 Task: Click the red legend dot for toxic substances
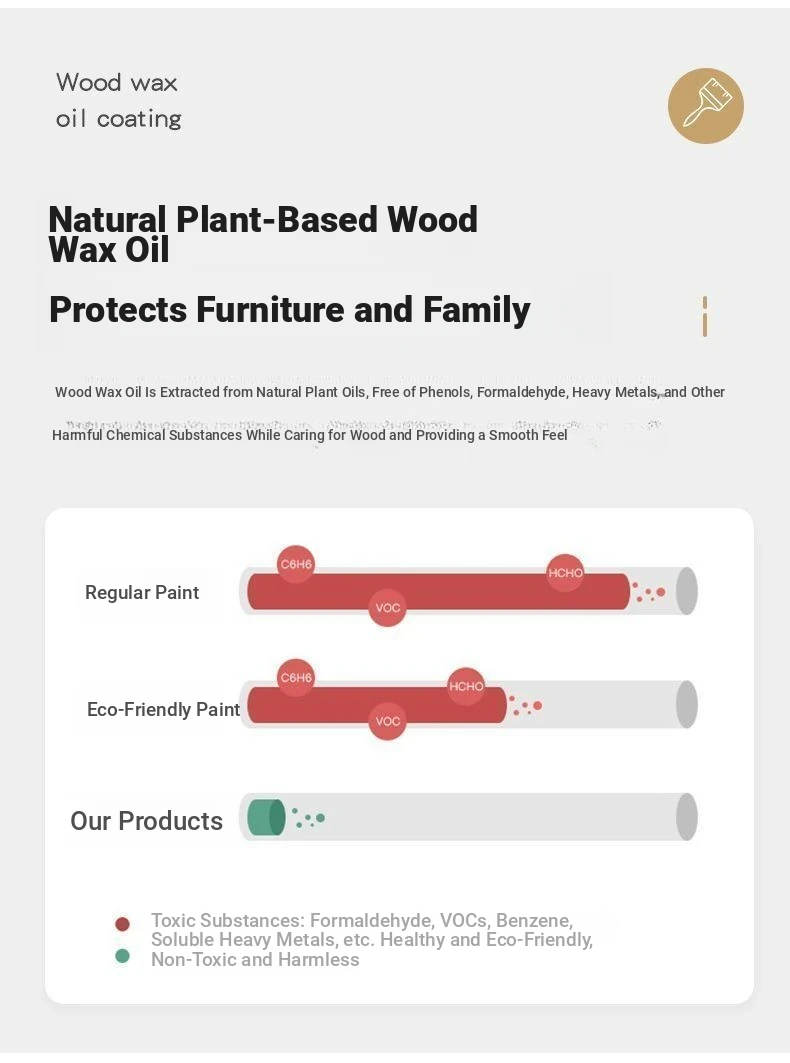pyautogui.click(x=123, y=924)
